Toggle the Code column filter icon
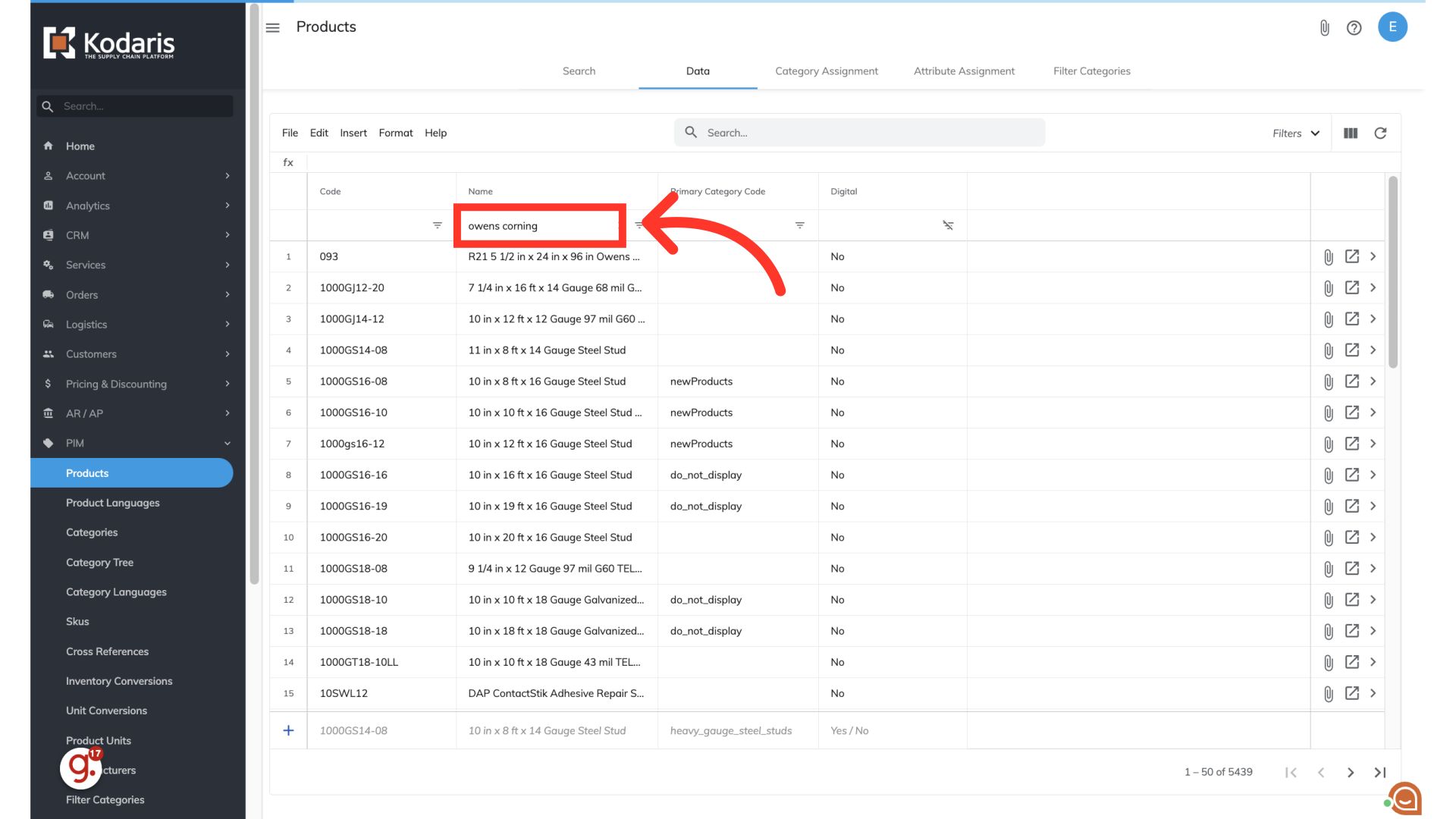The width and height of the screenshot is (1456, 819). (437, 225)
